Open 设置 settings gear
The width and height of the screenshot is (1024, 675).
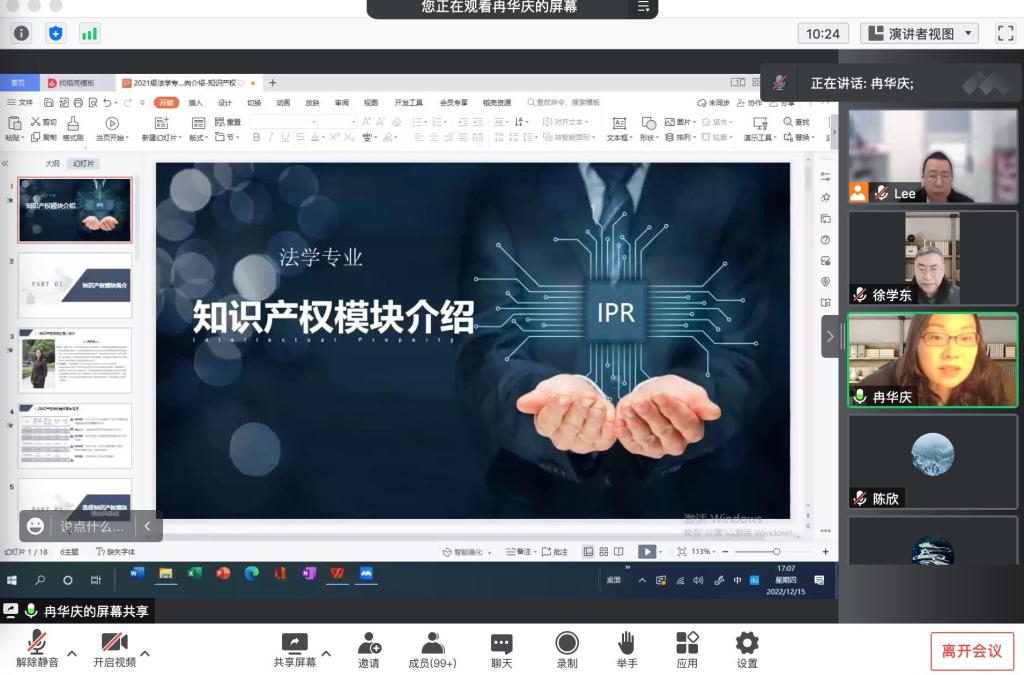[x=747, y=643]
